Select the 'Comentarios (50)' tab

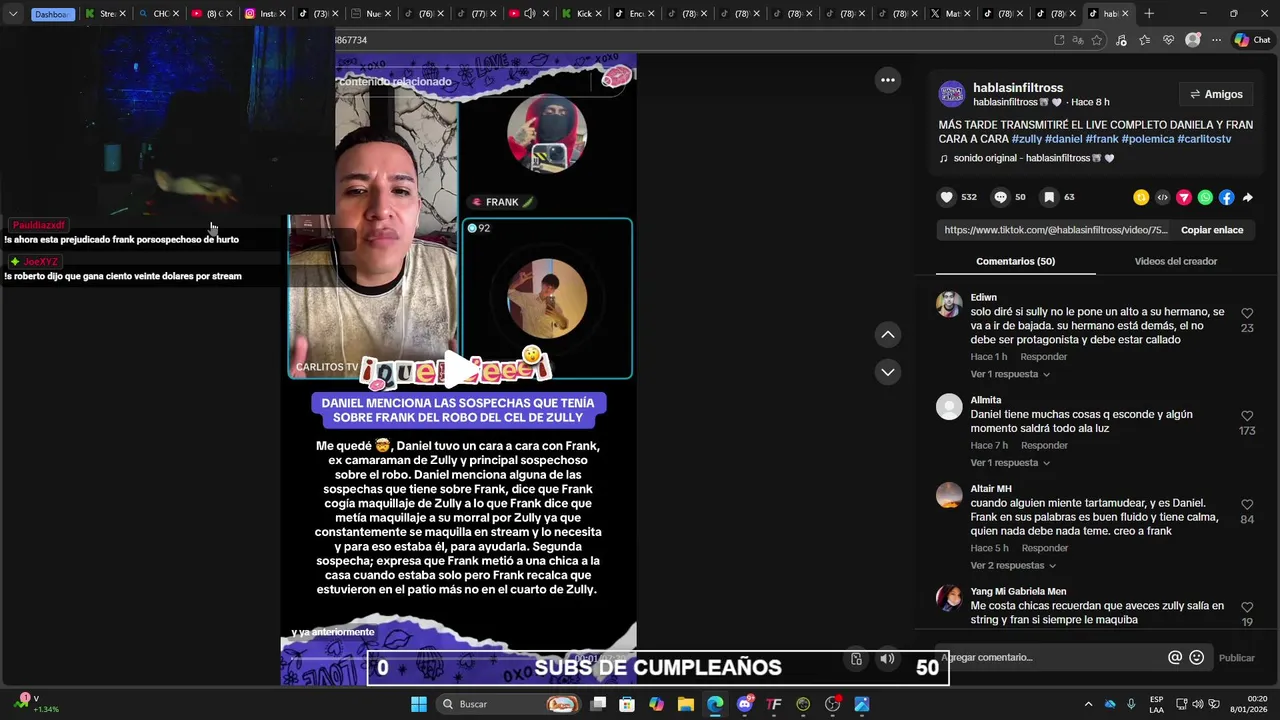click(x=1015, y=261)
